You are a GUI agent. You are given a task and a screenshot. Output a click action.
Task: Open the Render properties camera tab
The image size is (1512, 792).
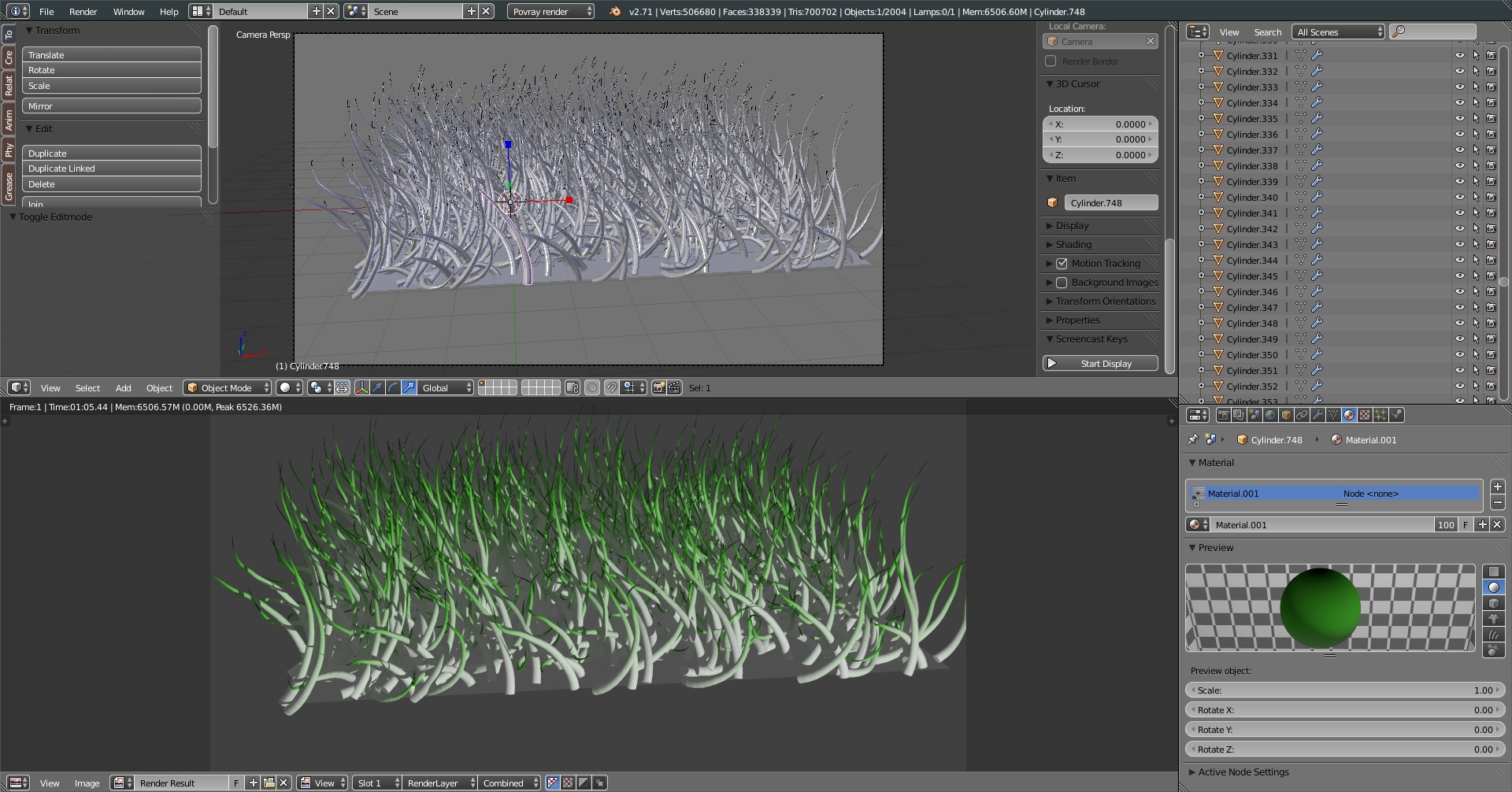coord(1223,415)
